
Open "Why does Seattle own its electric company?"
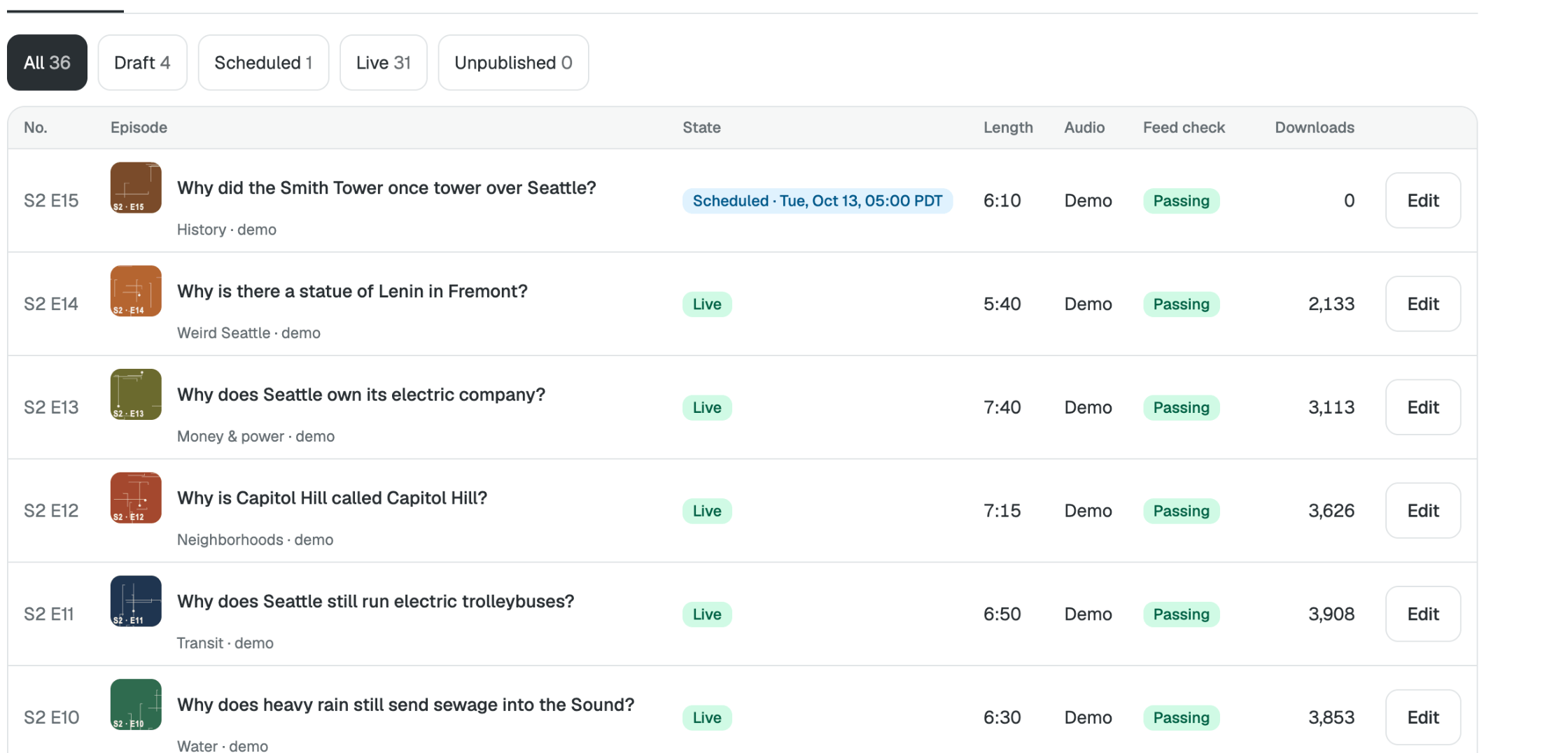(x=361, y=395)
